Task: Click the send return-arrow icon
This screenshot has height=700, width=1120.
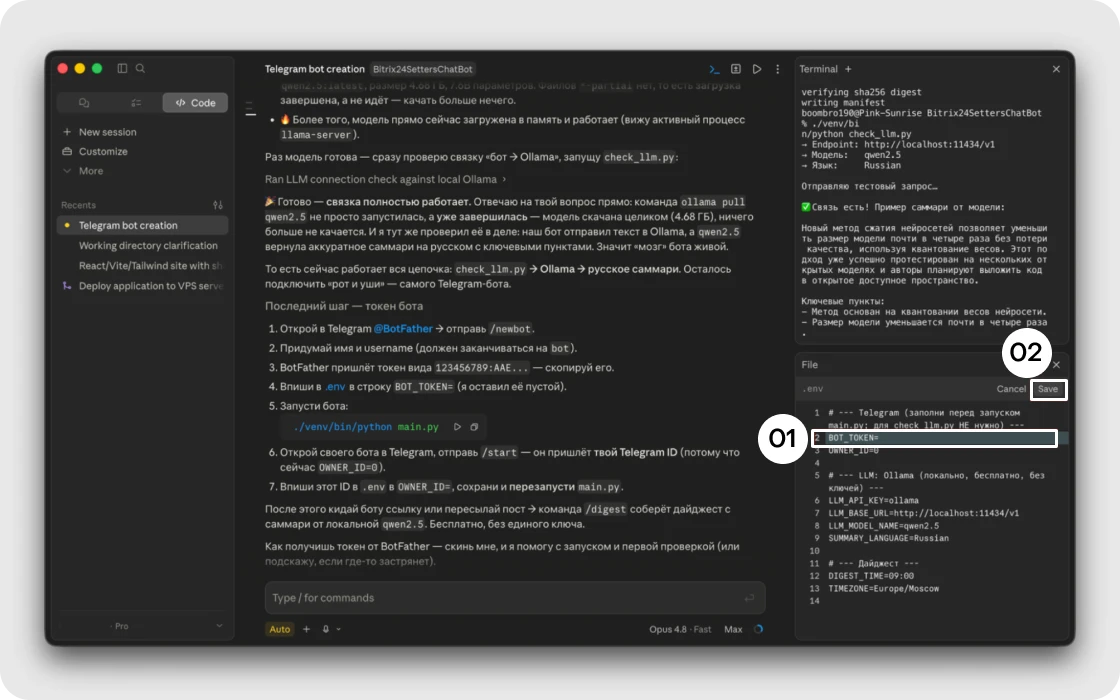Action: 749,598
